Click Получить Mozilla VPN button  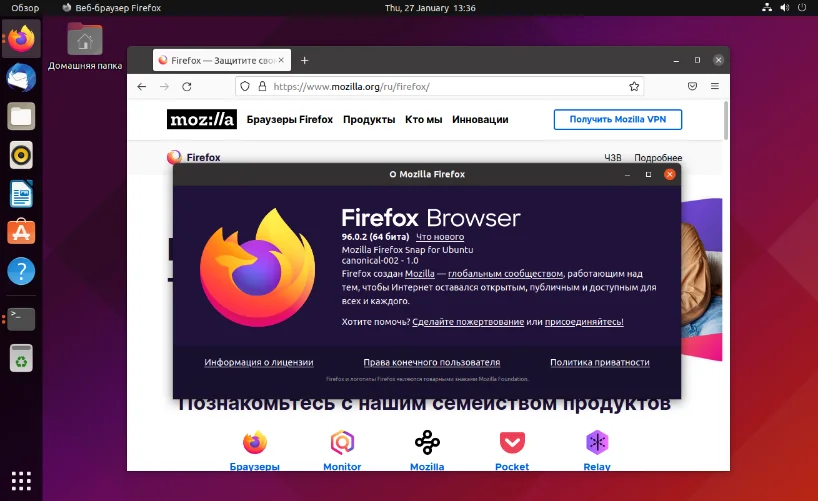pyautogui.click(x=618, y=119)
